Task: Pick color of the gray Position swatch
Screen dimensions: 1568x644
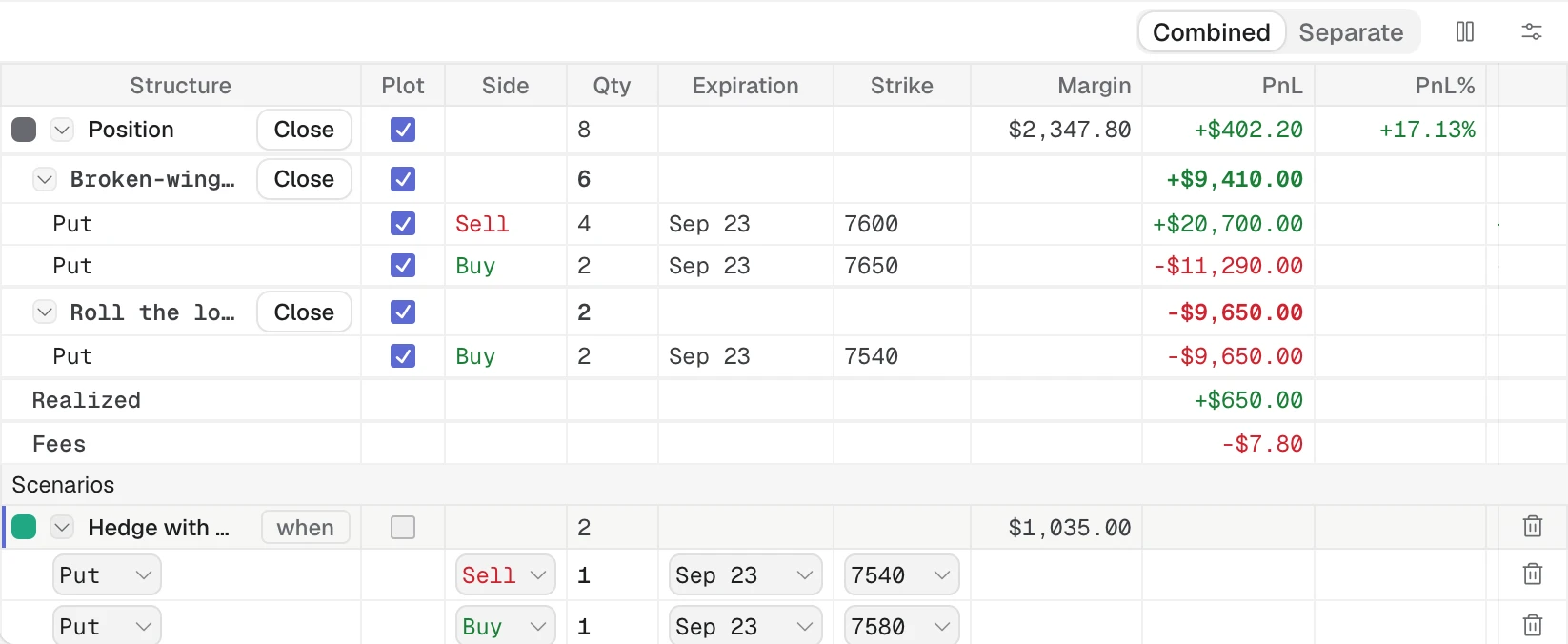Action: 24,130
